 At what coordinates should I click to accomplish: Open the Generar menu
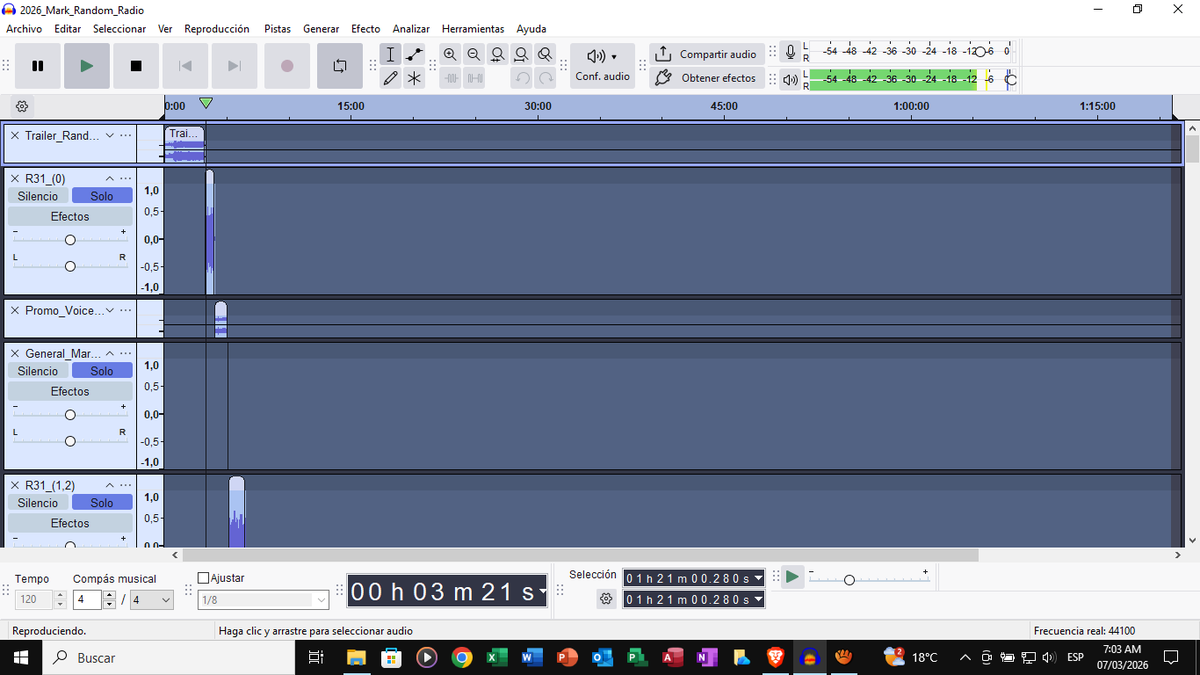(321, 29)
